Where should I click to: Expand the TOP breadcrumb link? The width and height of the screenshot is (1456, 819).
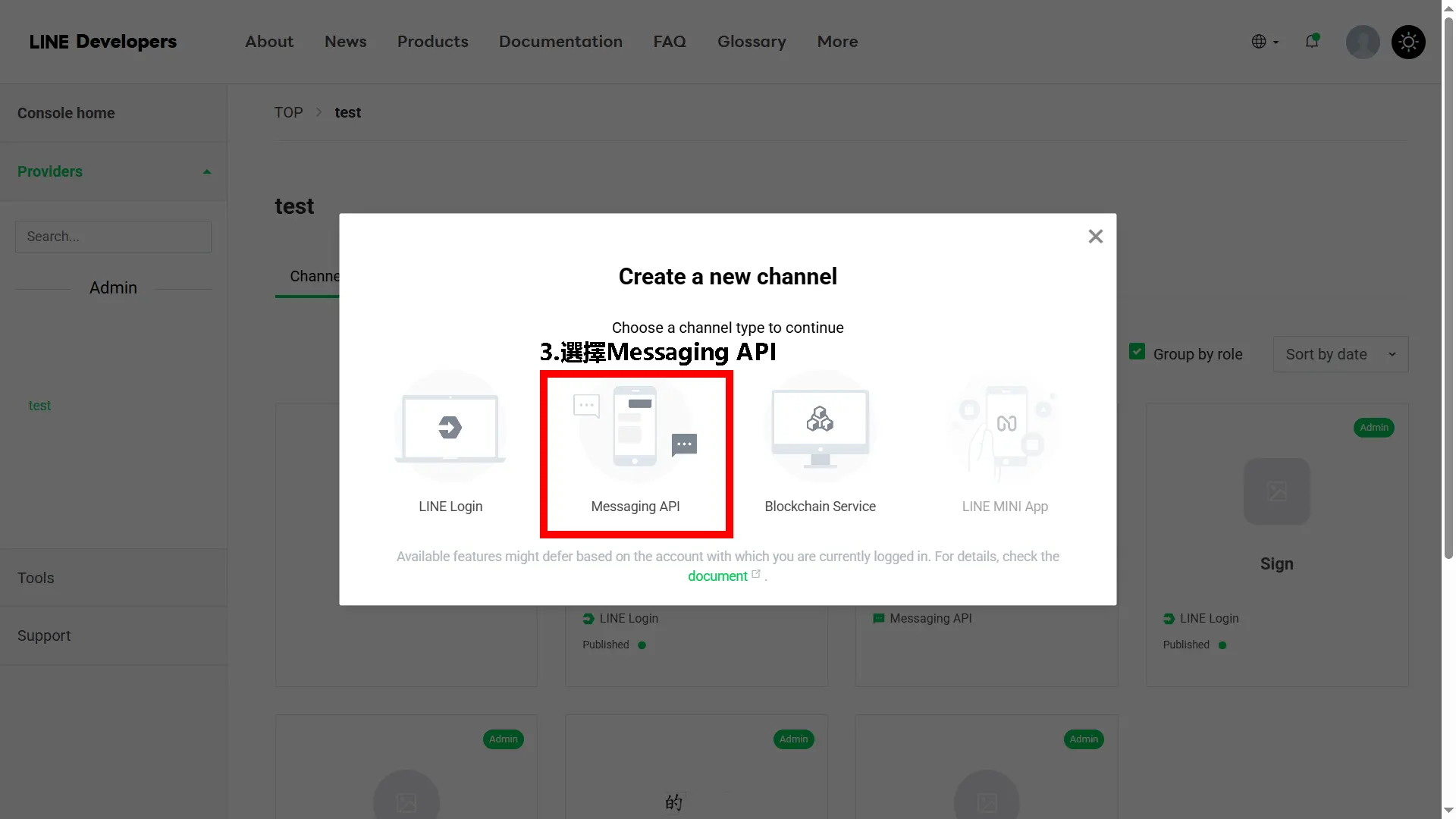point(288,111)
